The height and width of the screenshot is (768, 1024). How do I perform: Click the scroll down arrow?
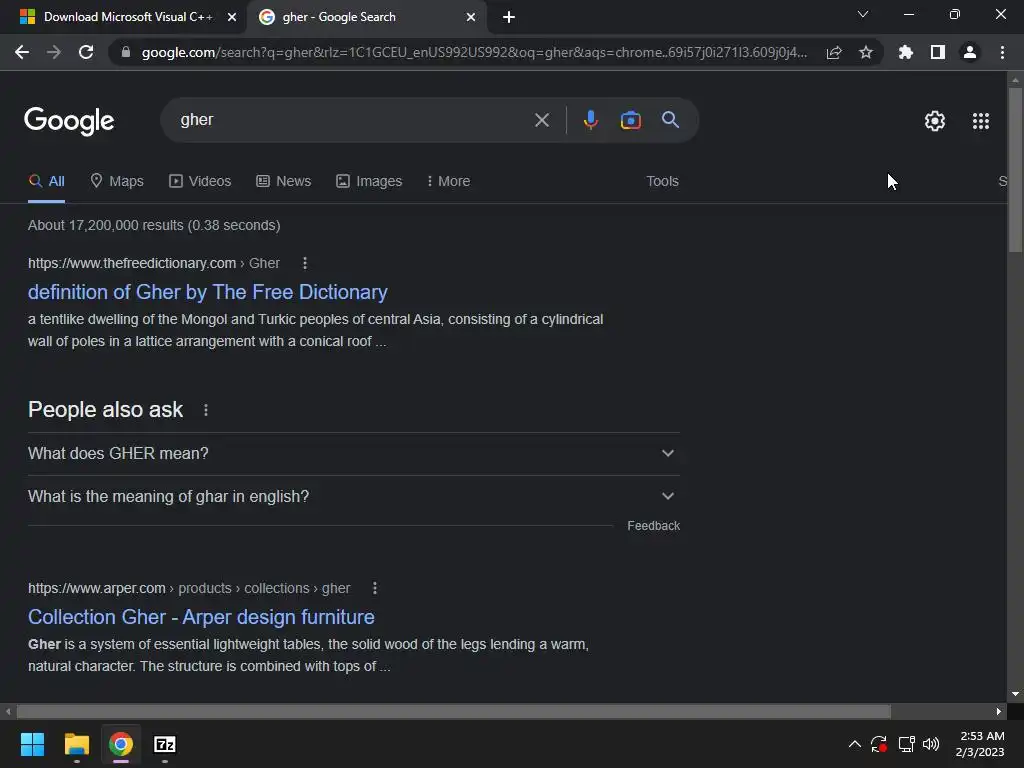coord(1015,694)
